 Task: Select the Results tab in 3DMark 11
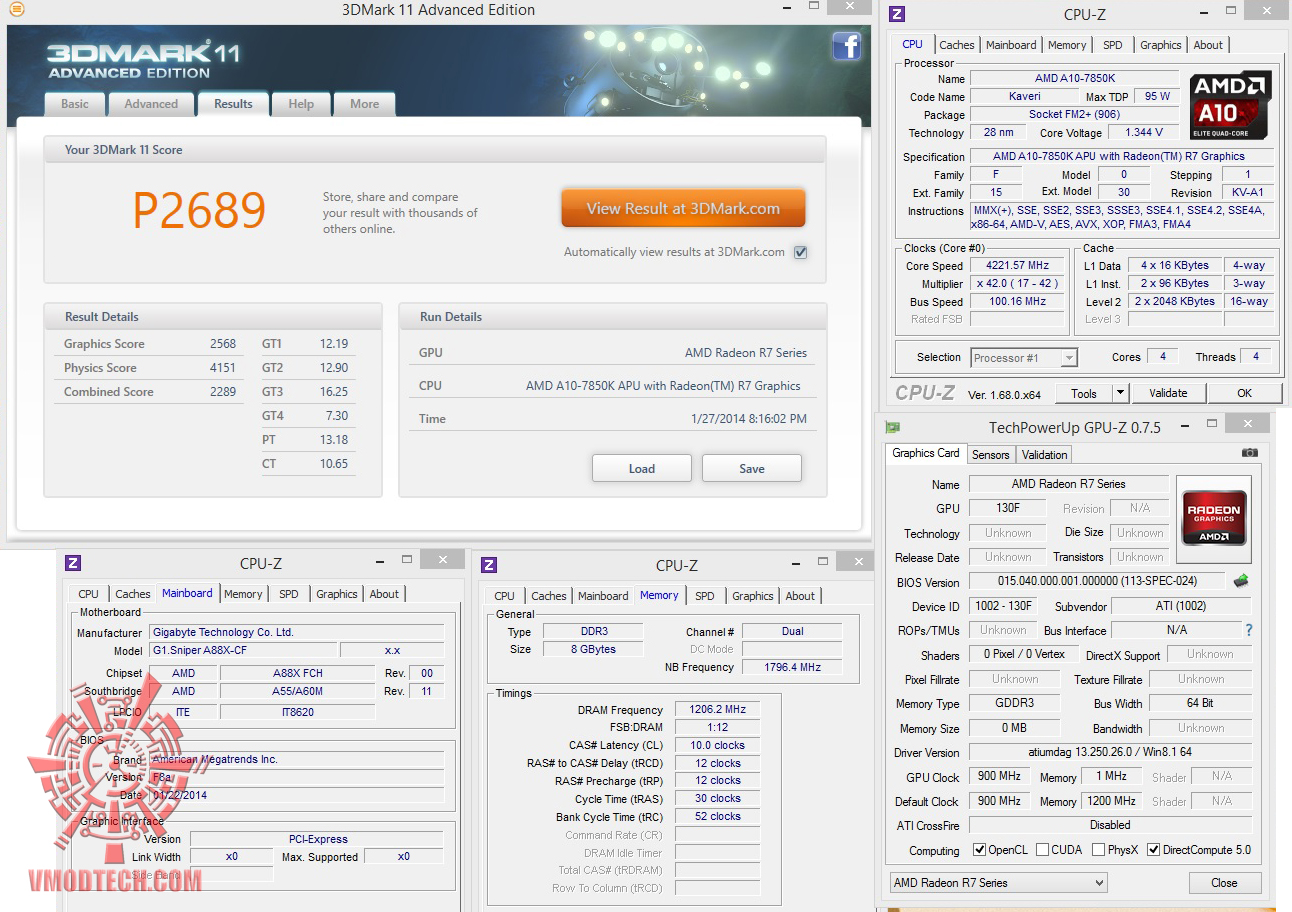[233, 104]
